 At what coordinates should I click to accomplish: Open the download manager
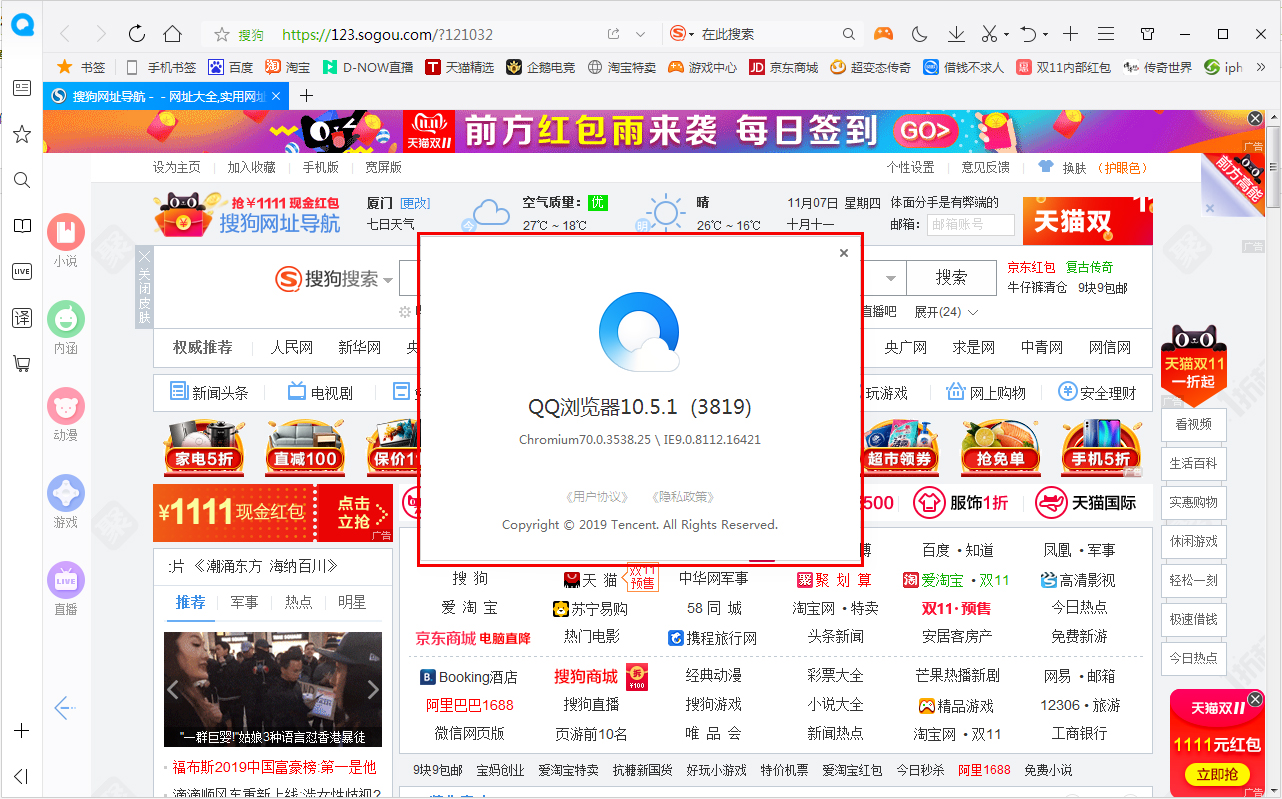[x=955, y=33]
